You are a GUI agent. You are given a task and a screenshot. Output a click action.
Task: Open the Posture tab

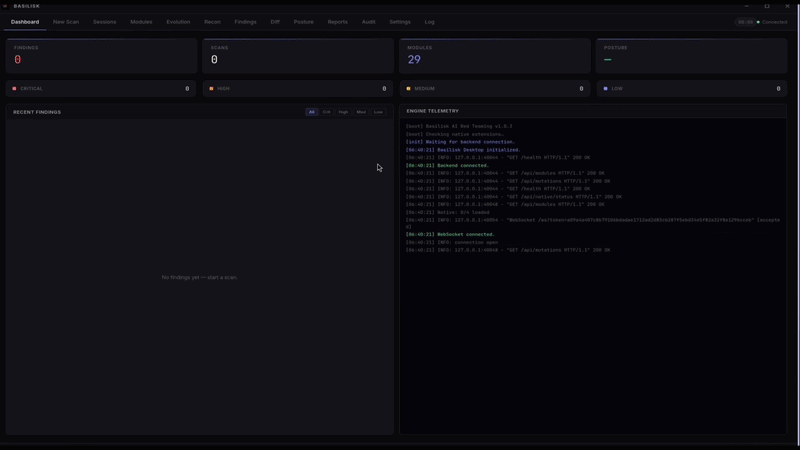click(304, 22)
